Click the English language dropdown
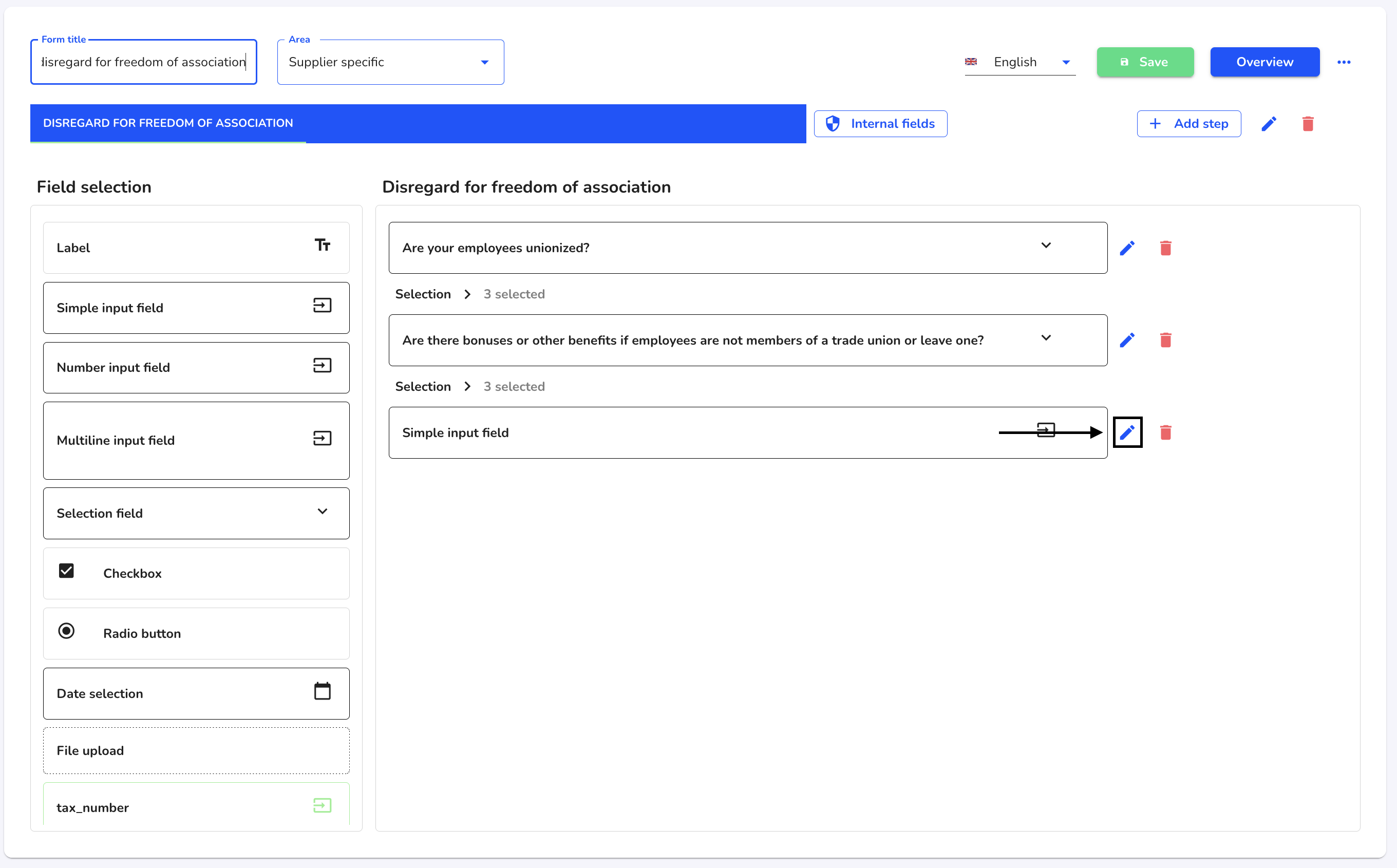Screen dimensions: 1397x868 click(1016, 62)
